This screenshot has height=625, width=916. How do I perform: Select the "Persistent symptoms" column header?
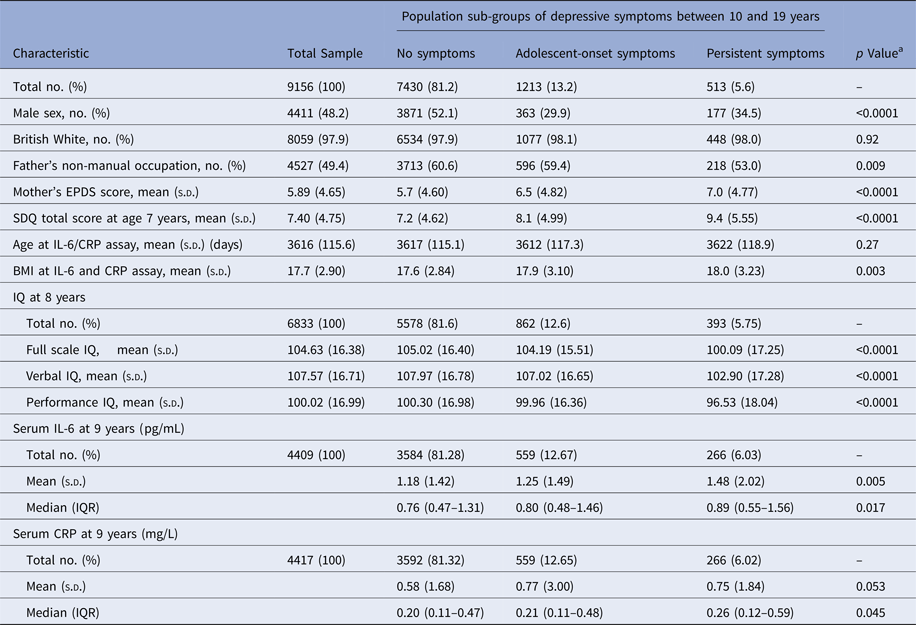[x=765, y=53]
